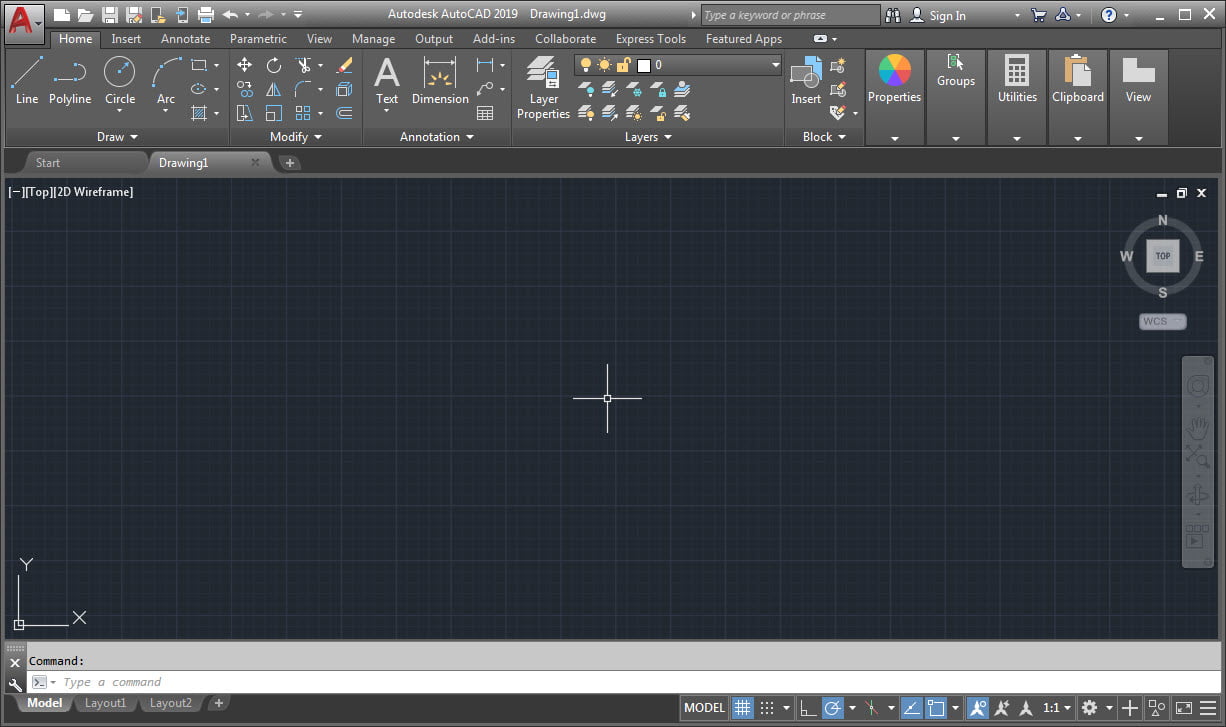The image size is (1226, 727).
Task: Click the Fillet tool icon
Action: click(303, 89)
